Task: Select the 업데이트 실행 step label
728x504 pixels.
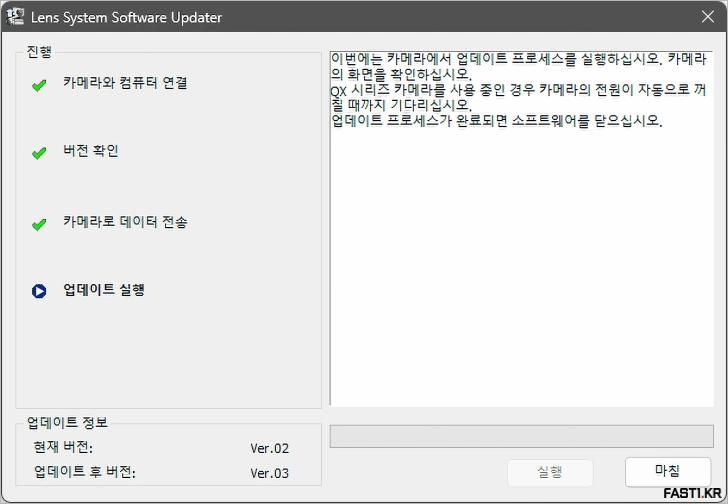Action: point(104,290)
